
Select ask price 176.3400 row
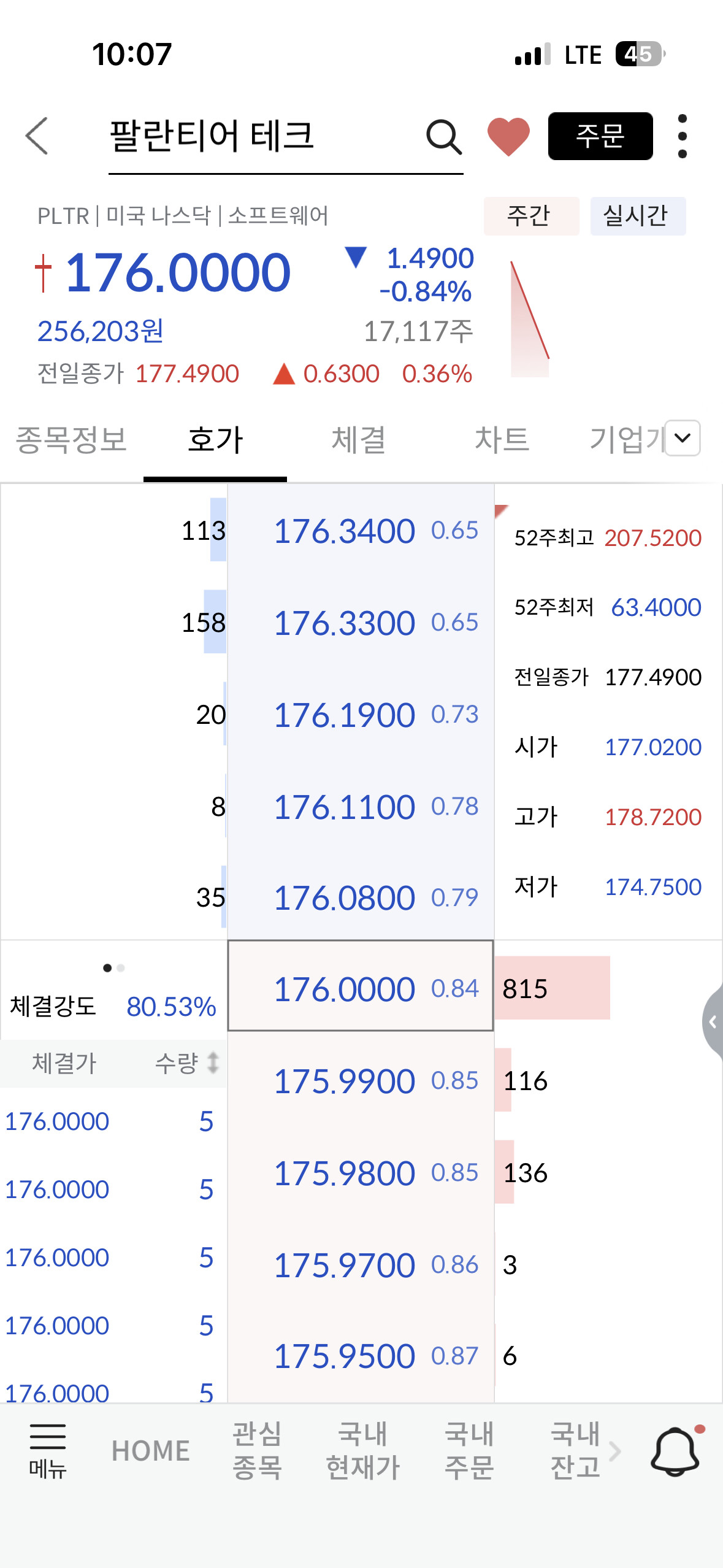(x=361, y=531)
